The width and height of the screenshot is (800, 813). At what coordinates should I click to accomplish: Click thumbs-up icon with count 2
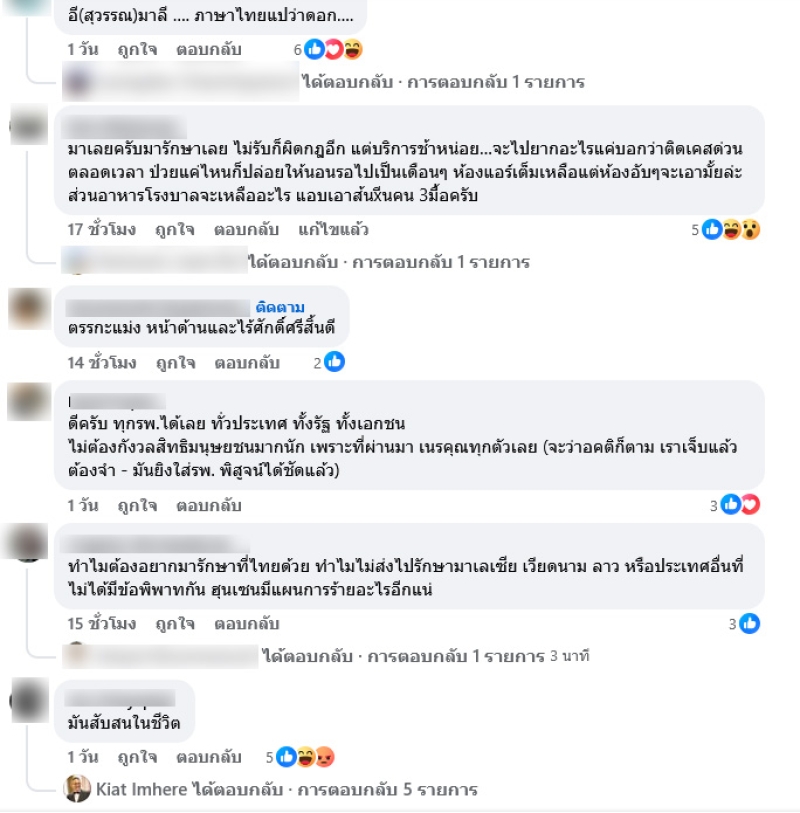click(334, 362)
